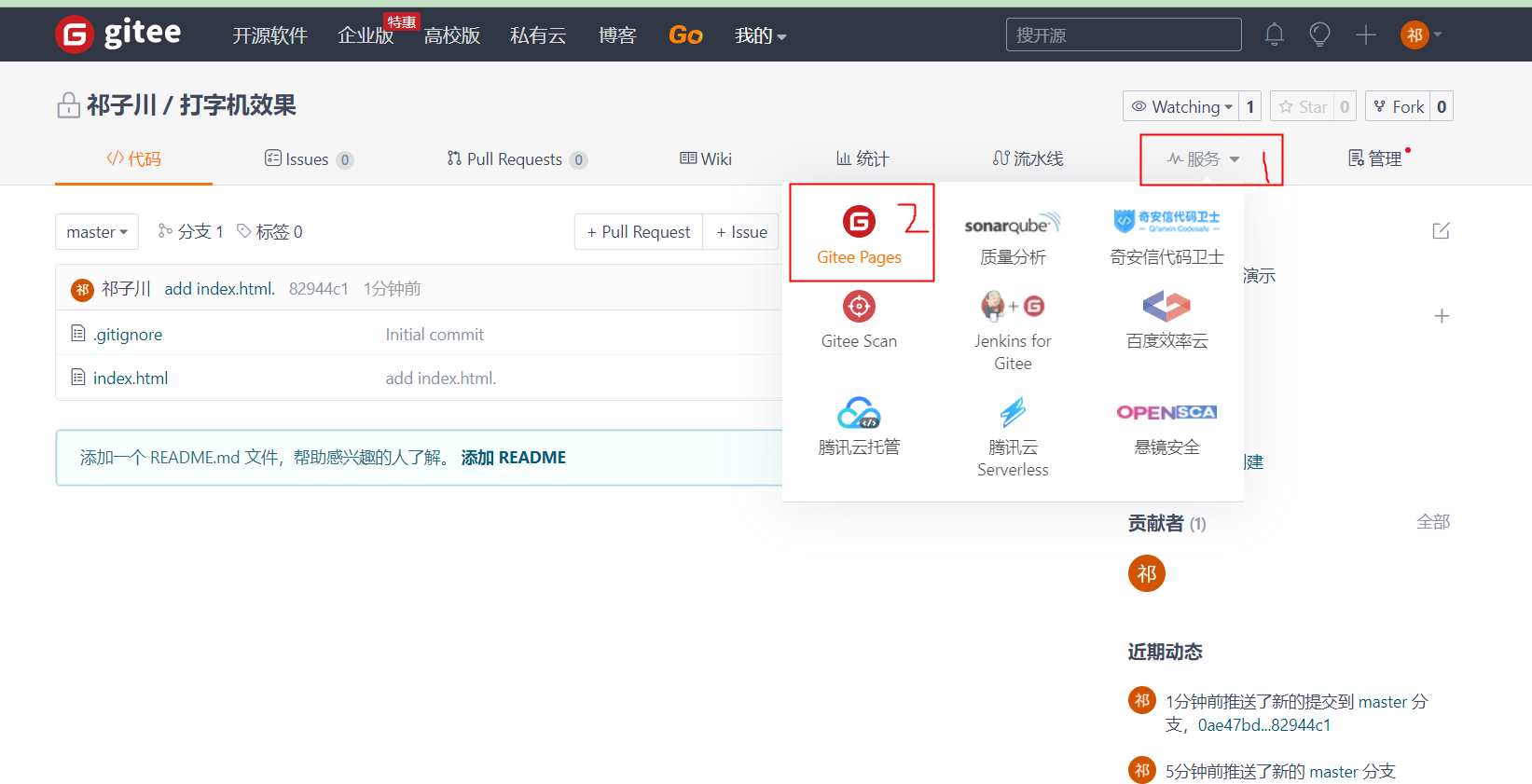
Task: Click the .gitignore file icon
Action: [78, 333]
